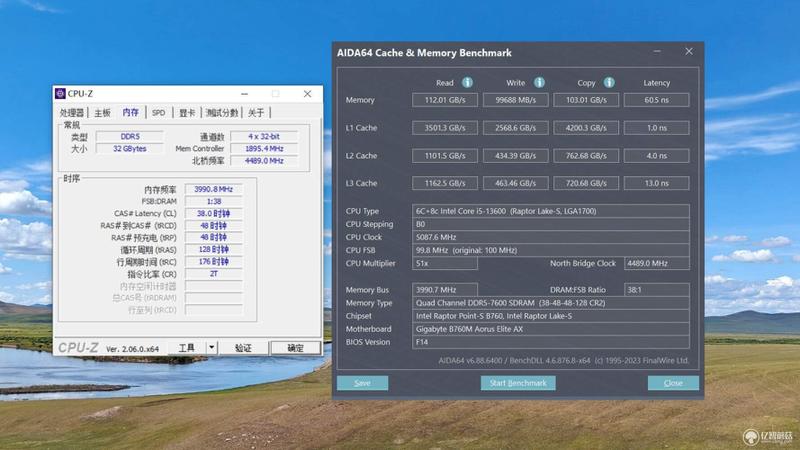This screenshot has width=800, height=450.
Task: Click the DDR5 type value in CPU-Z
Action: click(x=130, y=136)
